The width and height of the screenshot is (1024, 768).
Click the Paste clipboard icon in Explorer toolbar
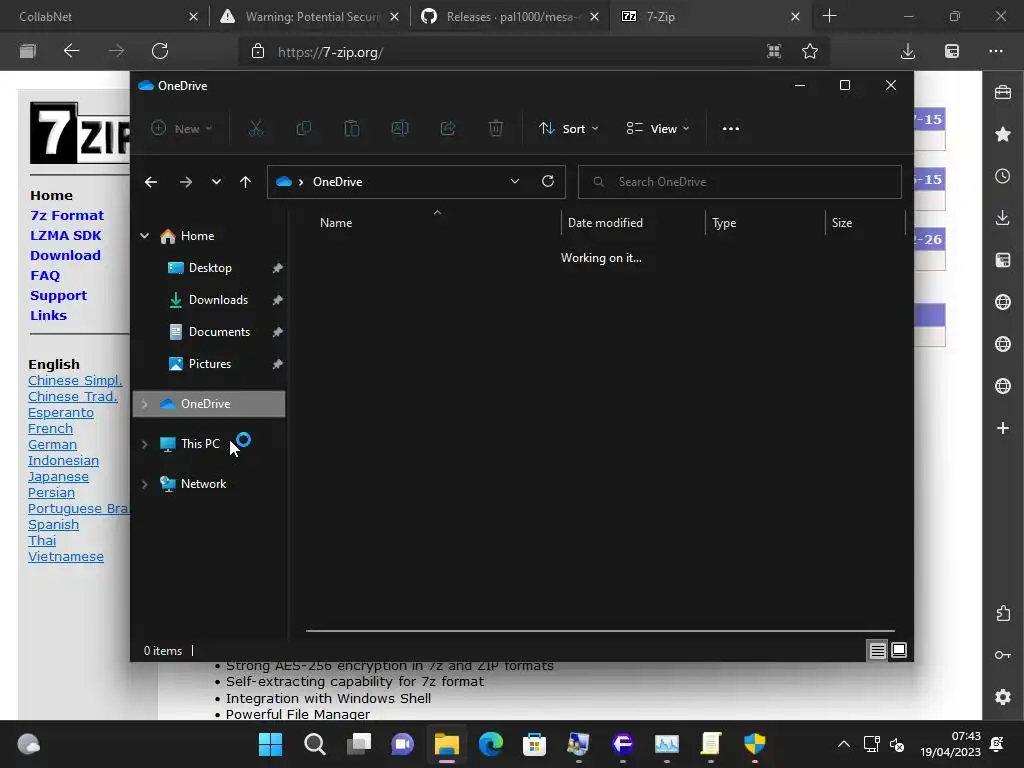[352, 129]
